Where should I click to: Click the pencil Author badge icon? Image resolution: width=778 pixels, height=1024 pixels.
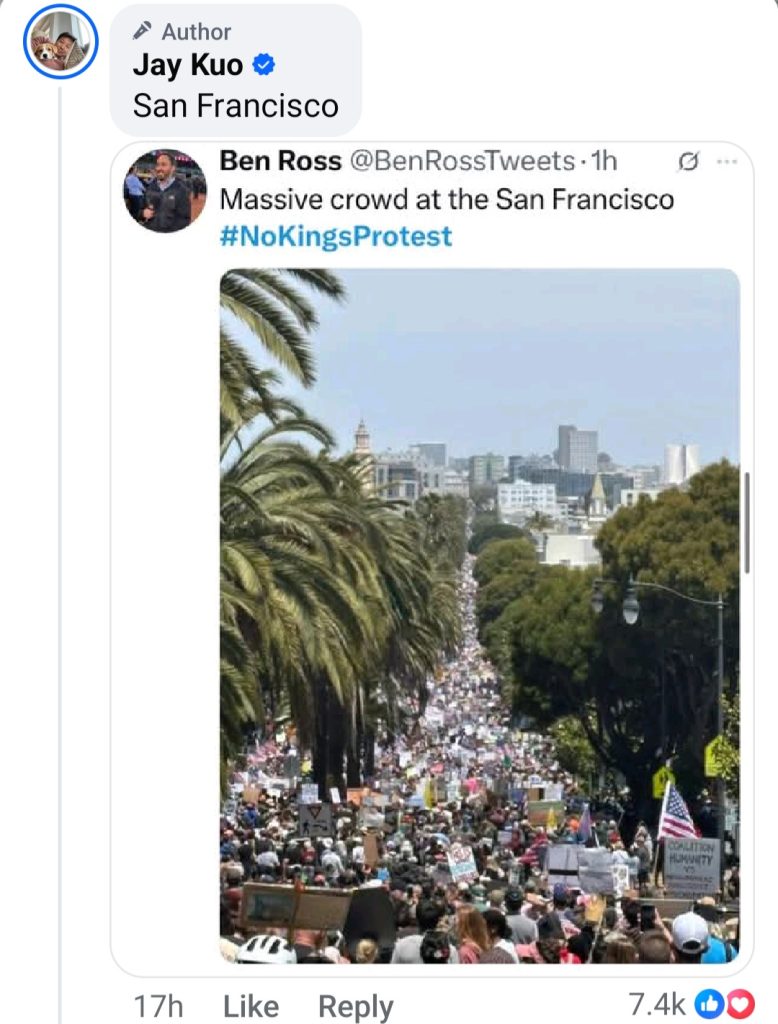(143, 32)
